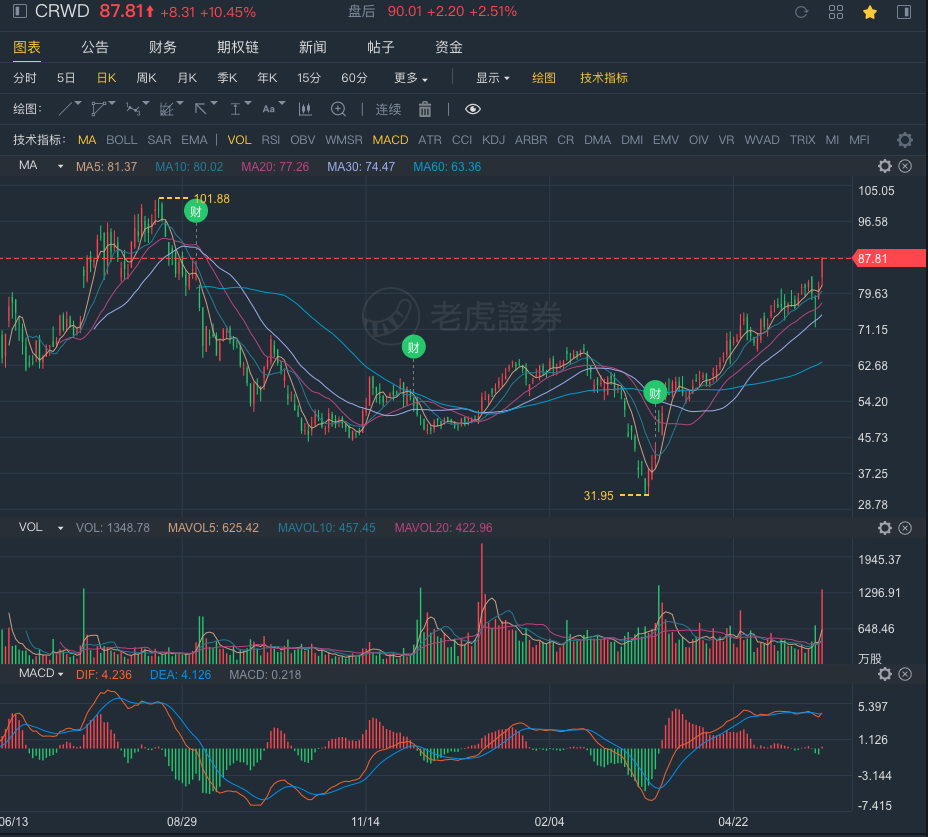928x837 pixels.
Task: Click the candlestick chart icon in drawing bar
Action: [305, 109]
